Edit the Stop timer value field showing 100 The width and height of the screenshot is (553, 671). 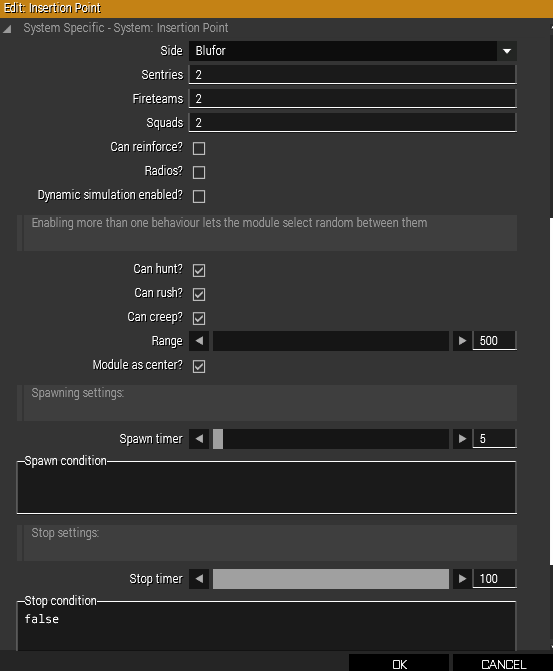tap(494, 579)
